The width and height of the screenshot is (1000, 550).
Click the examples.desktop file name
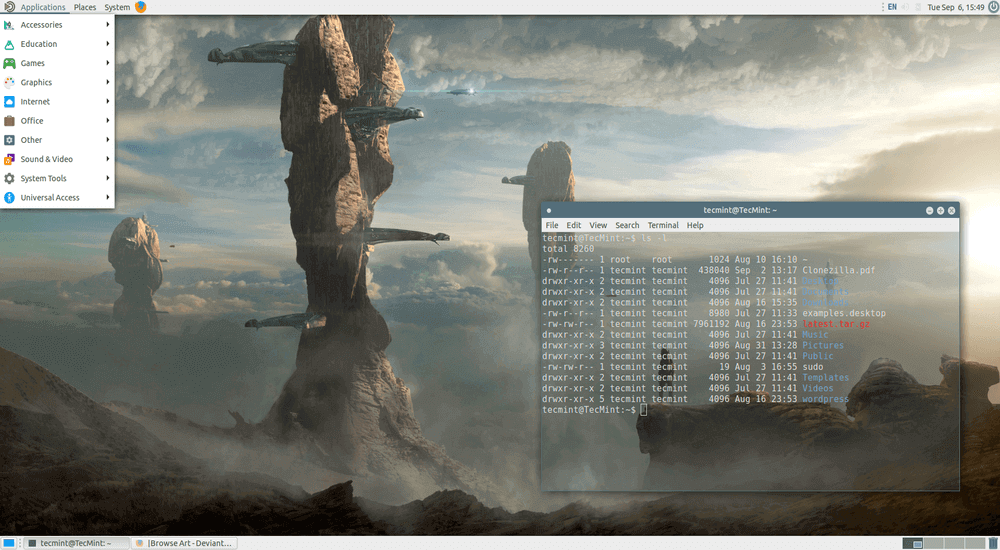[x=844, y=313]
